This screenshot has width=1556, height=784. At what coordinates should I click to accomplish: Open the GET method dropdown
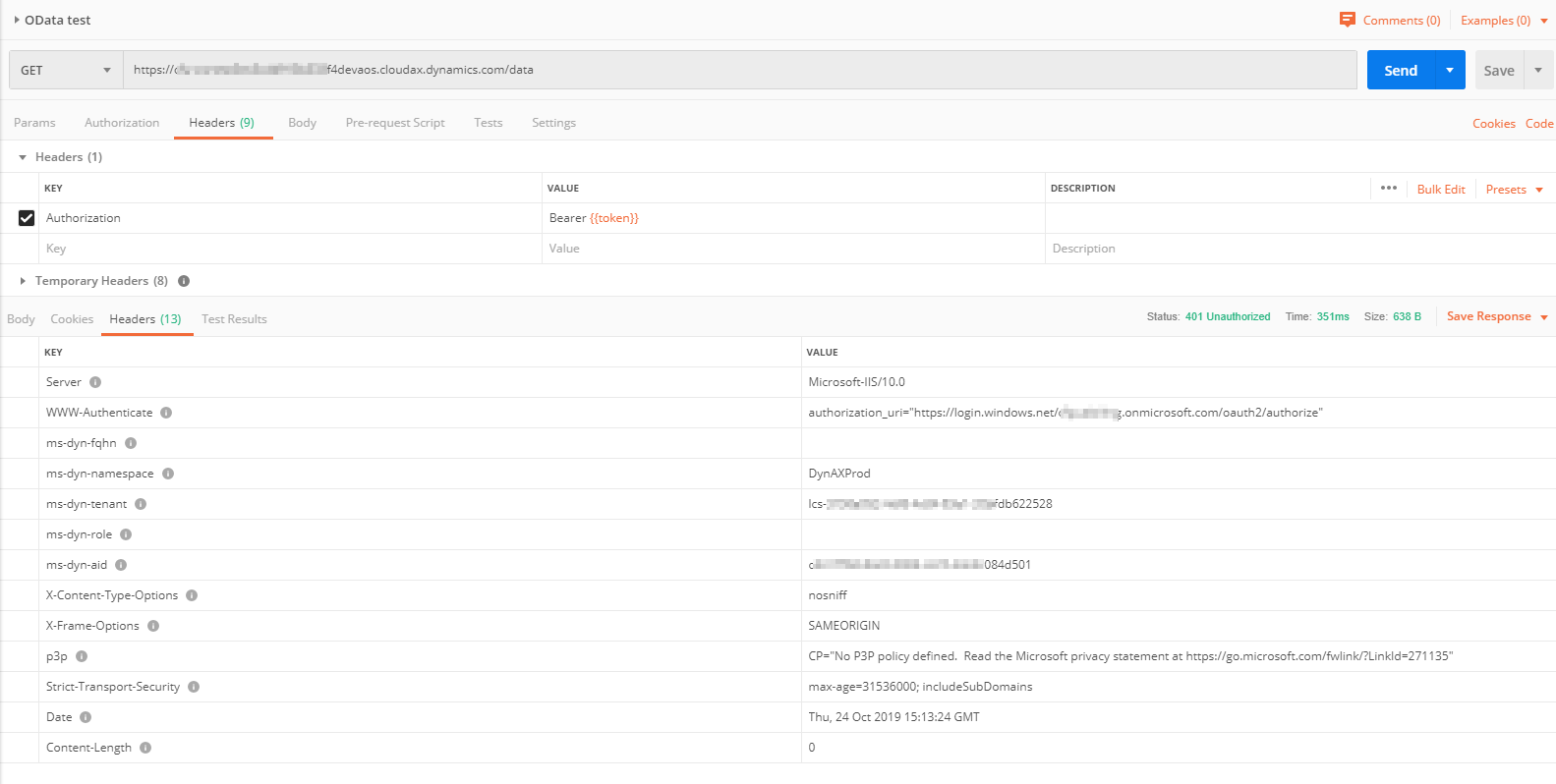66,70
